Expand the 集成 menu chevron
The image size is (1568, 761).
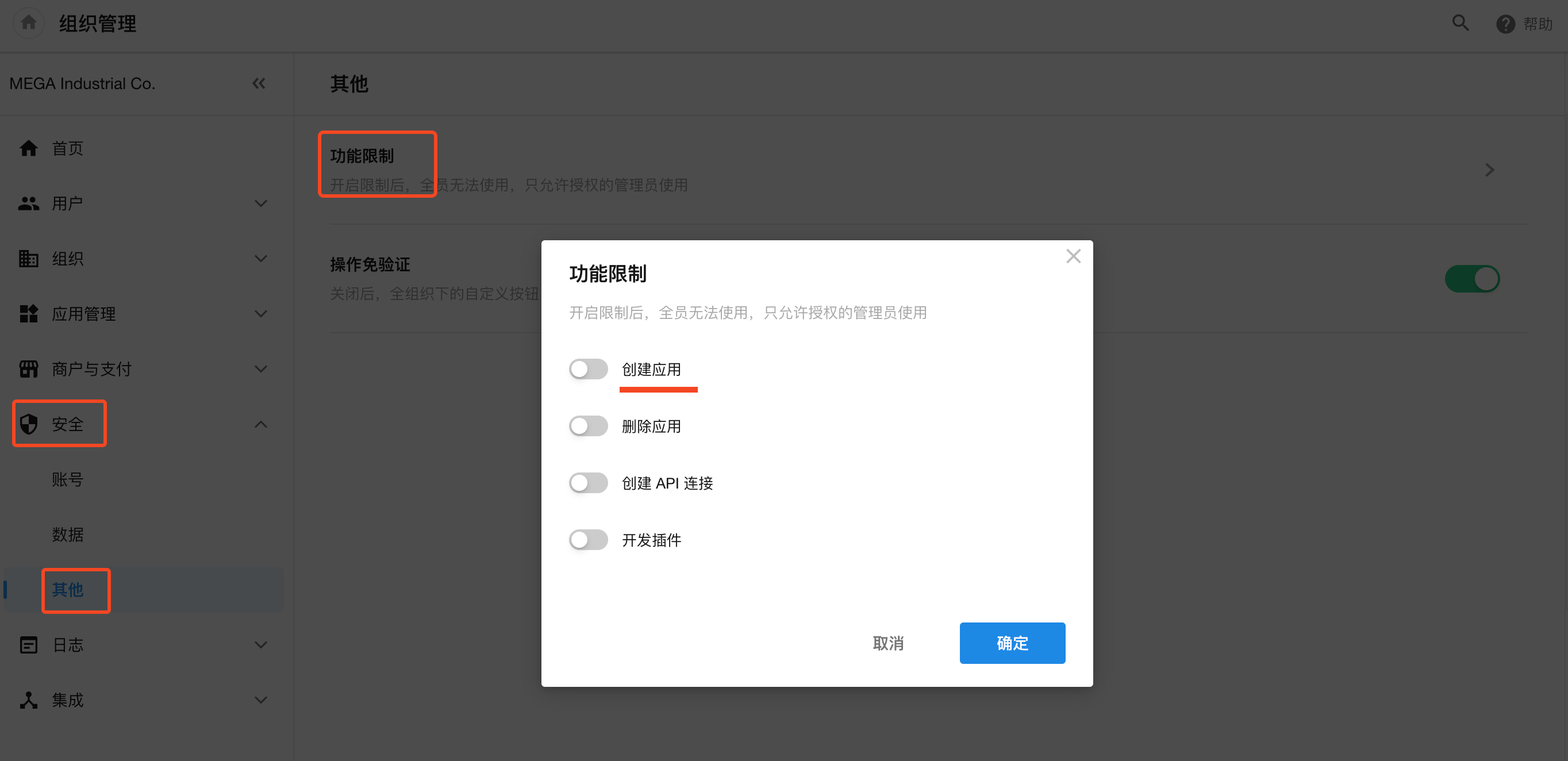click(260, 700)
